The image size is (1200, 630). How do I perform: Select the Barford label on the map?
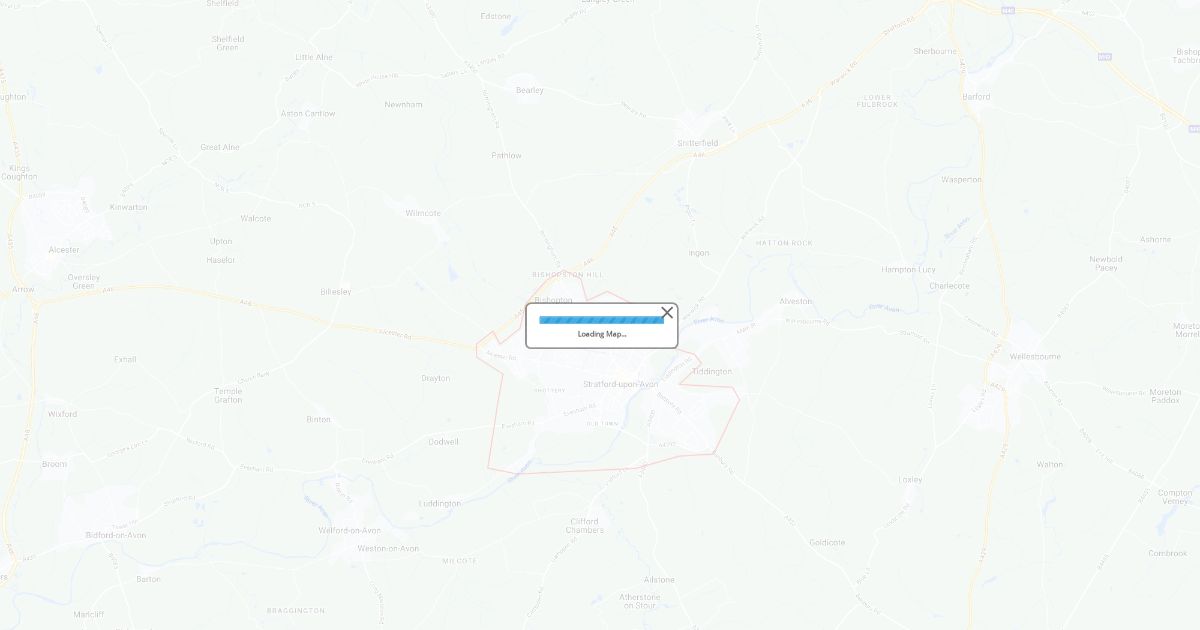(x=976, y=97)
